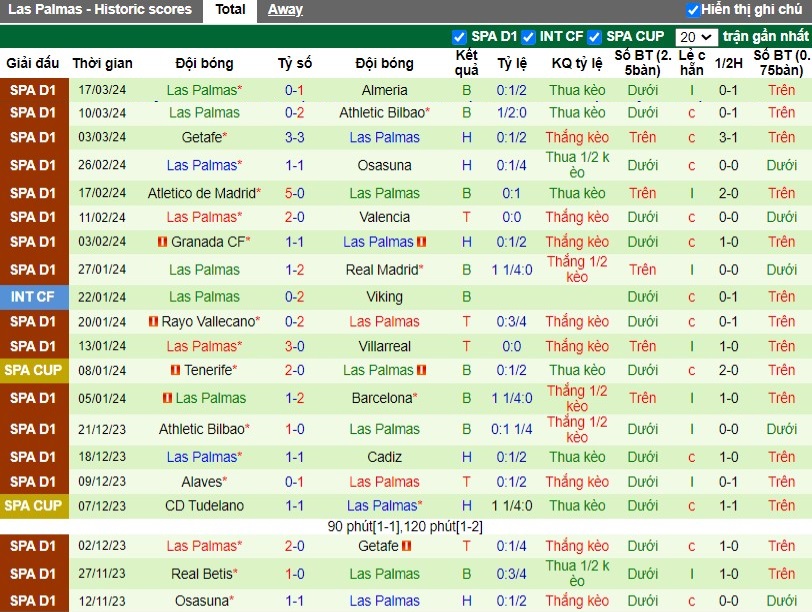Click Real Madrid team name
812x612 pixels.
382,270
